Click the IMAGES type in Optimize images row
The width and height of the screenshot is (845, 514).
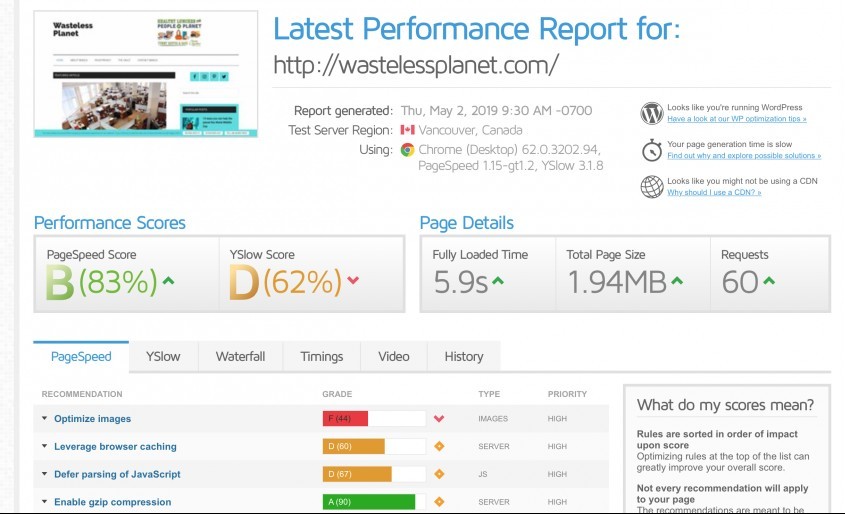pyautogui.click(x=493, y=419)
